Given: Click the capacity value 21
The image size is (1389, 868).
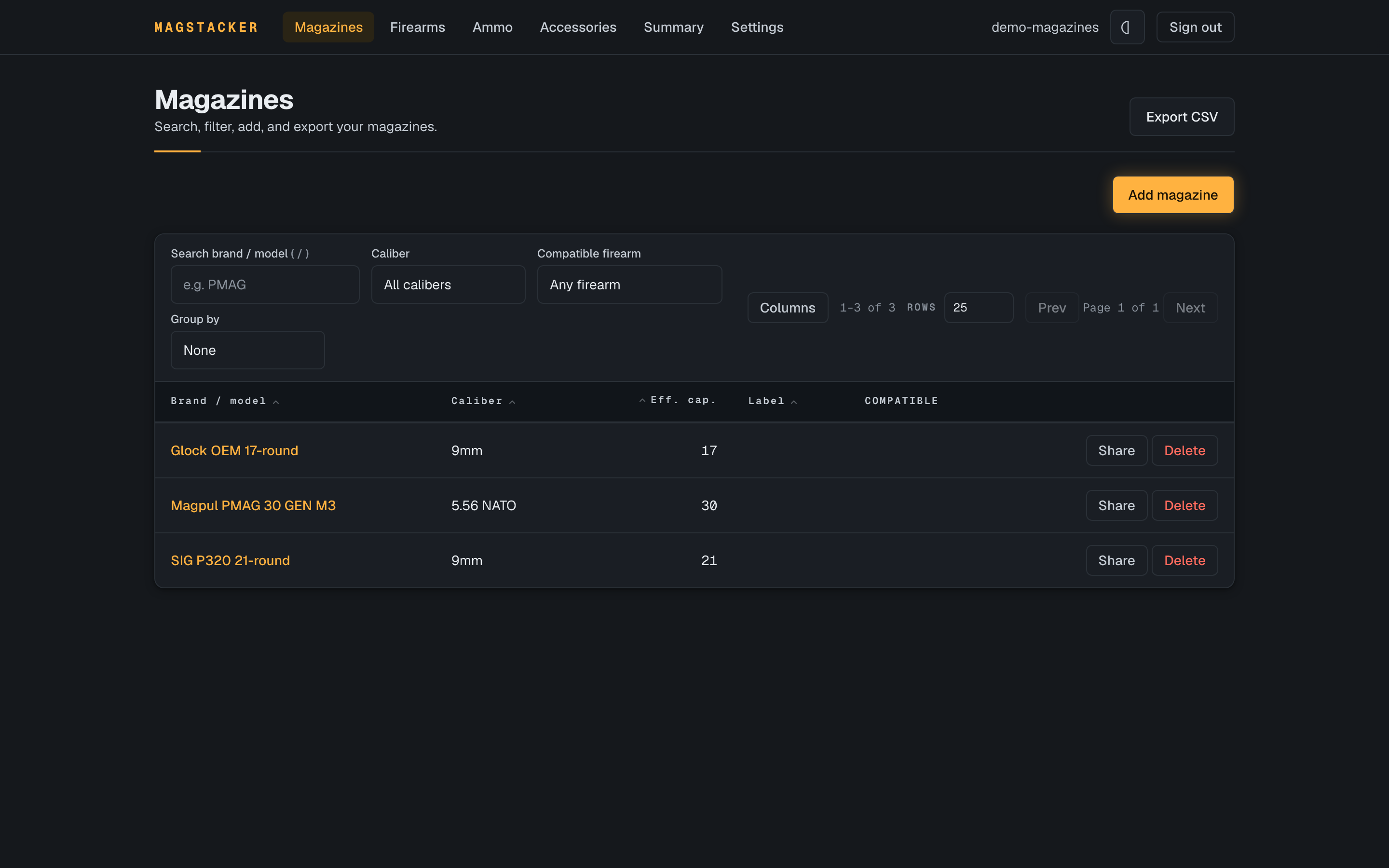Looking at the screenshot, I should [709, 560].
